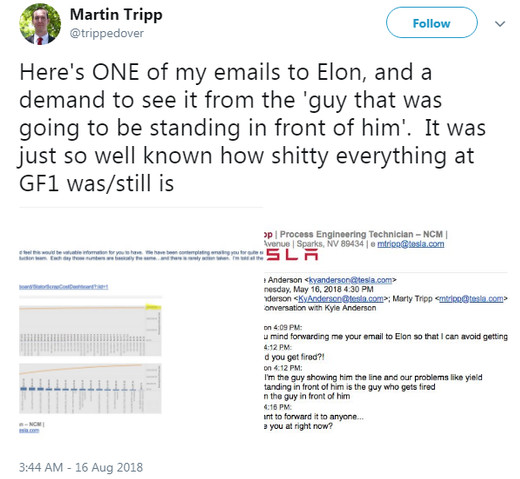The height and width of the screenshot is (479, 520).
Task: Click KyAnderson@tesla.com in the recipients line
Action: (341, 299)
